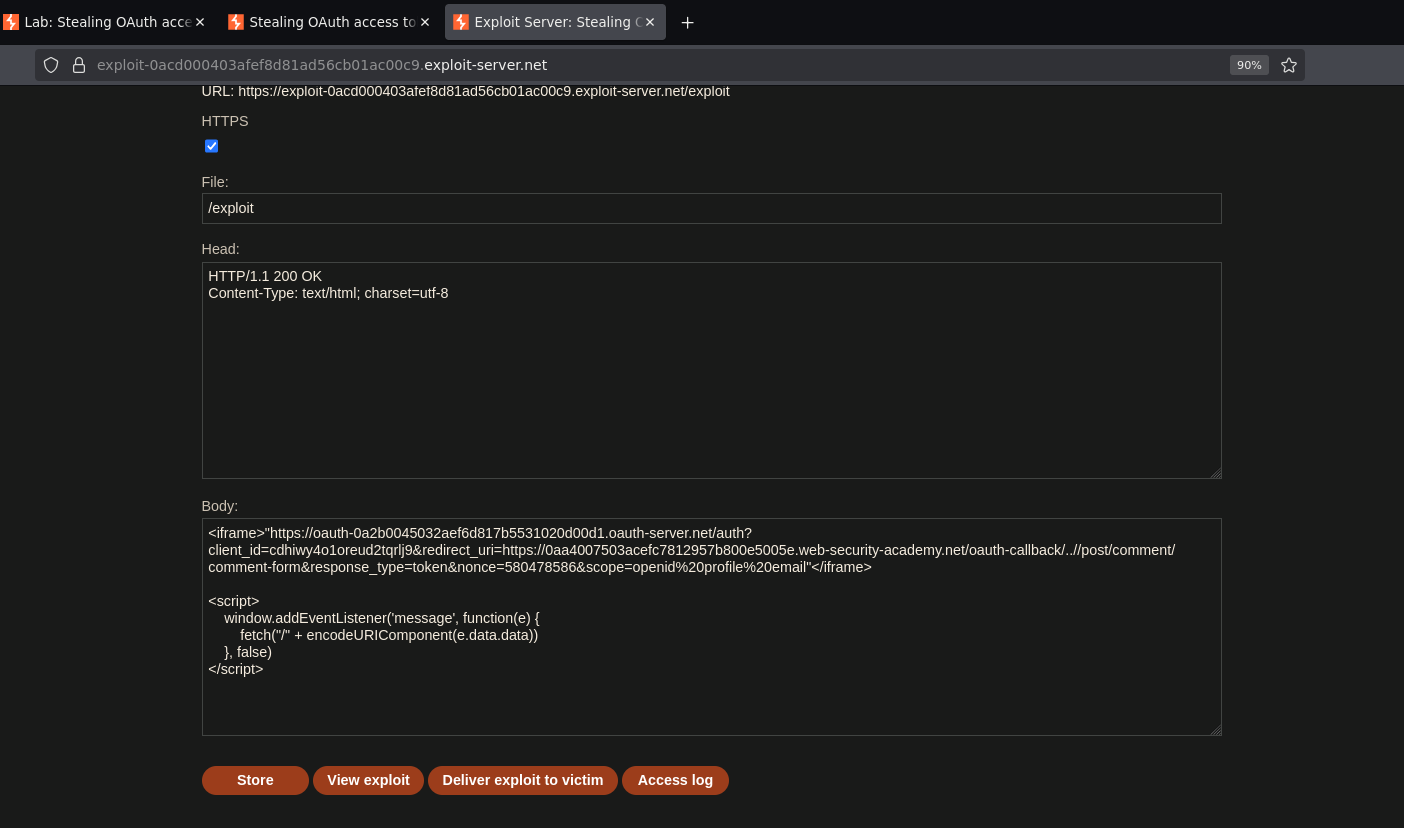Click the Store button
The width and height of the screenshot is (1404, 828).
(x=255, y=780)
